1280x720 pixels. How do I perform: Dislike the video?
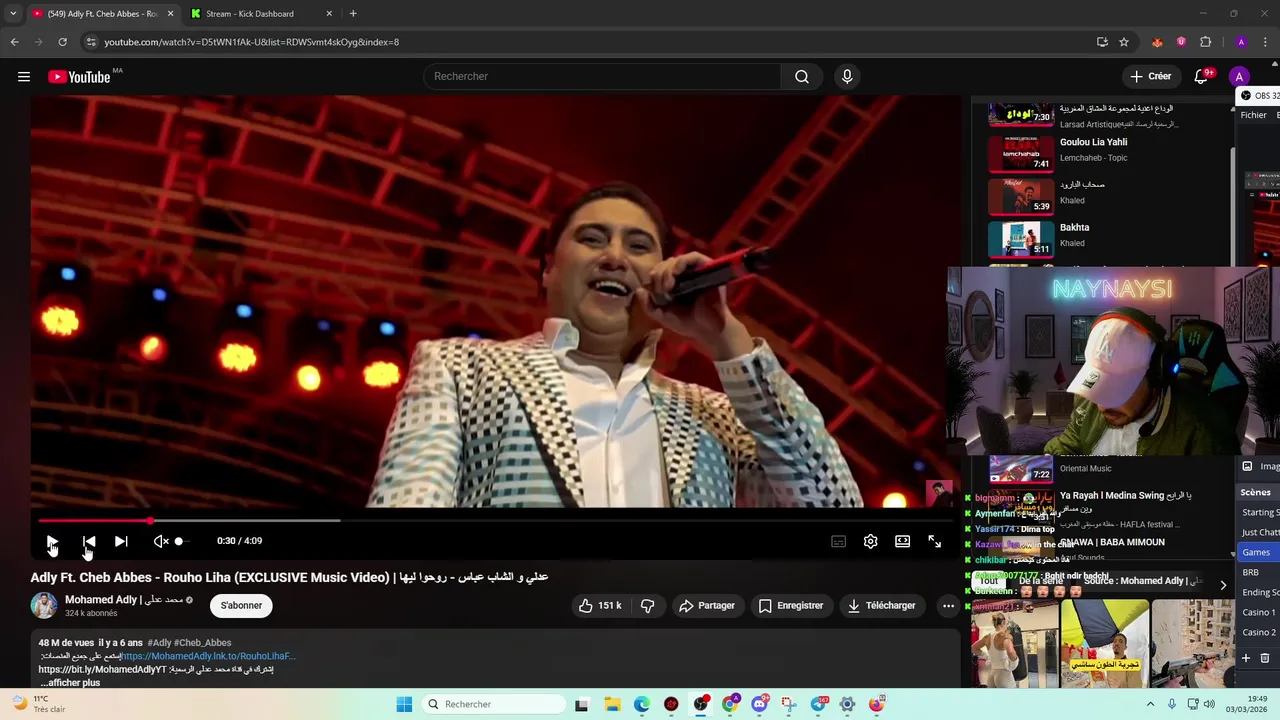click(x=647, y=605)
